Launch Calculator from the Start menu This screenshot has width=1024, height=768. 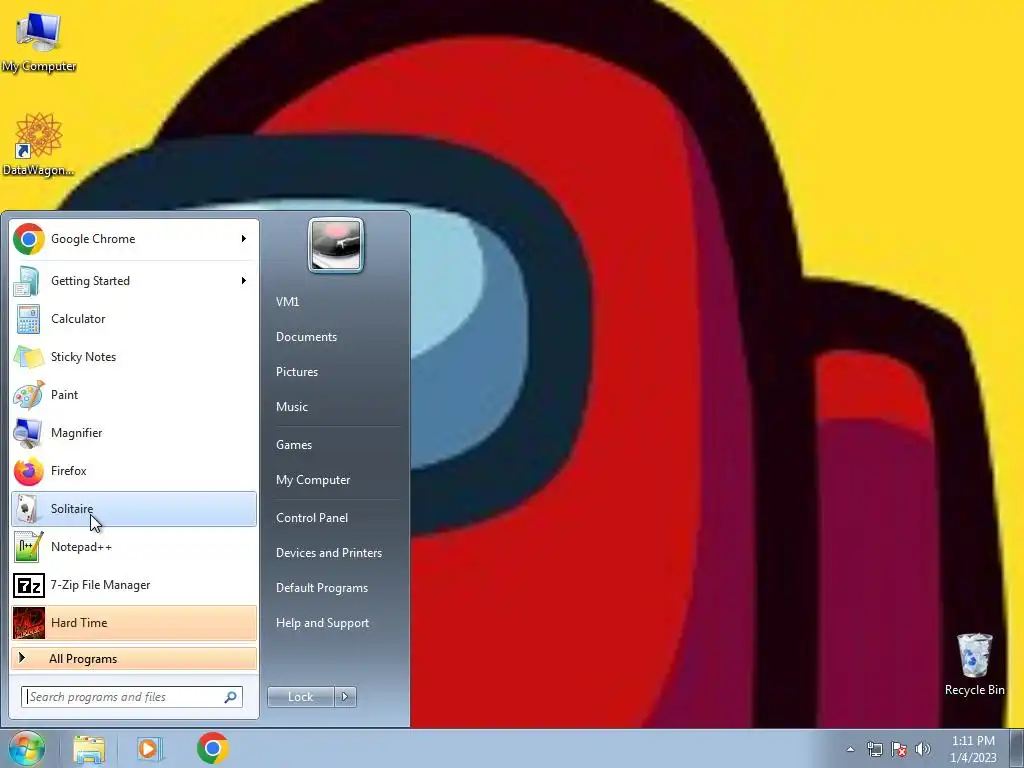pyautogui.click(x=134, y=319)
